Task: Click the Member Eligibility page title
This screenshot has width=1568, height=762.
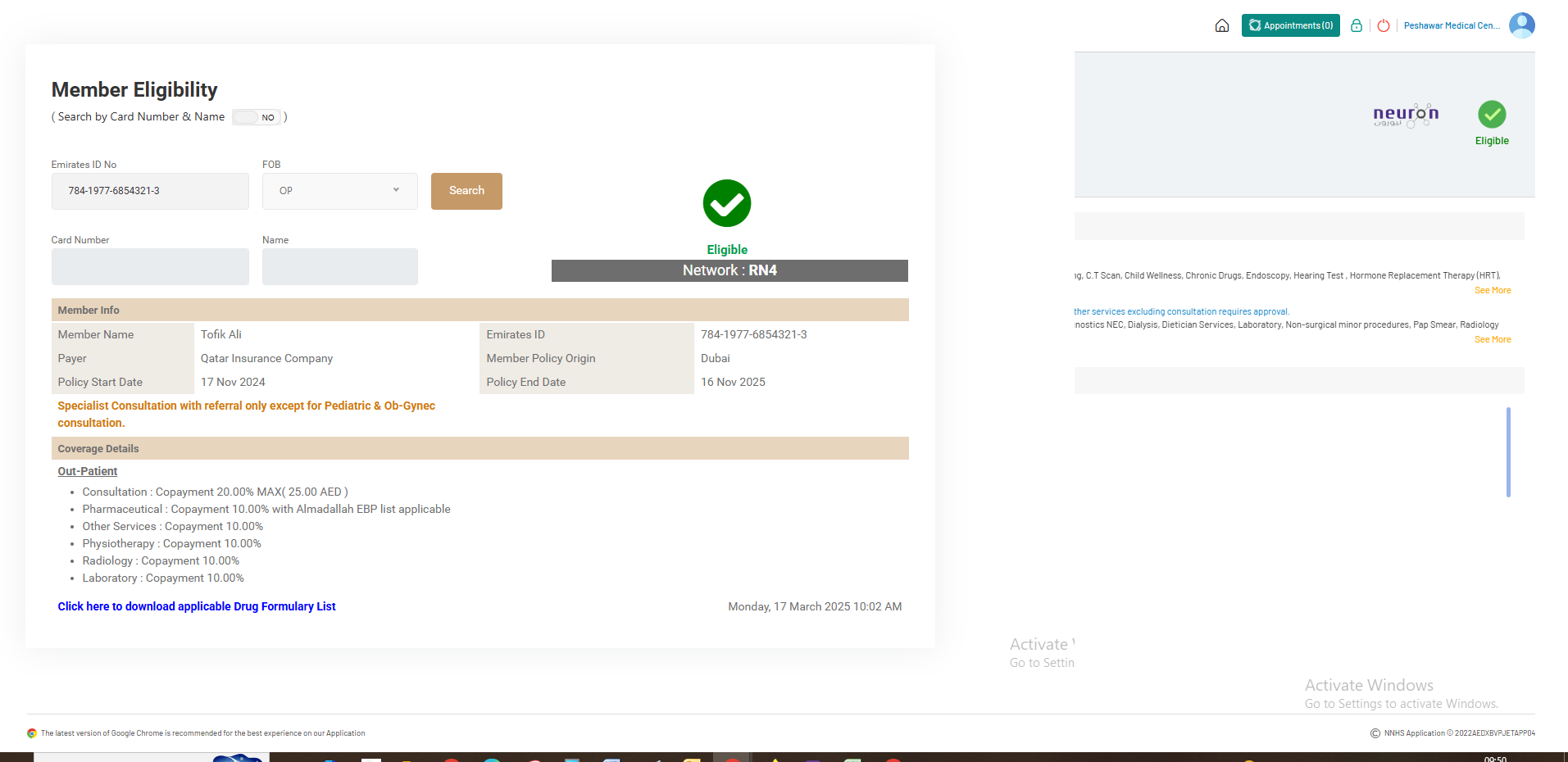Action: click(134, 89)
